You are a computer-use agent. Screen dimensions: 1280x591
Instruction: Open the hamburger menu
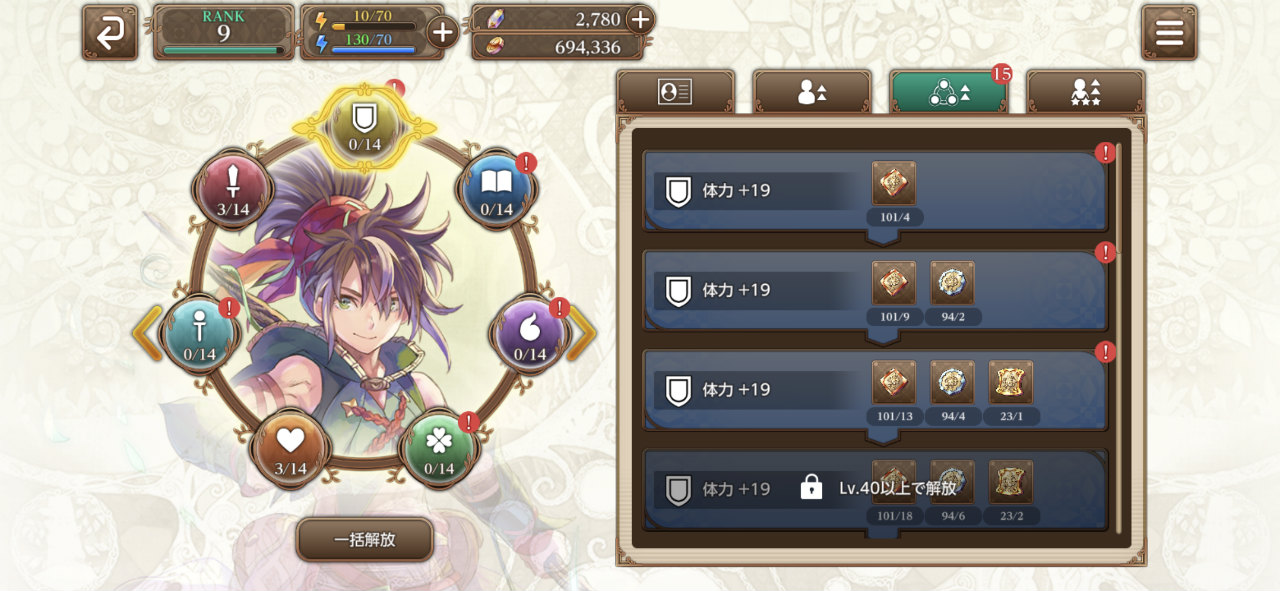(1169, 32)
